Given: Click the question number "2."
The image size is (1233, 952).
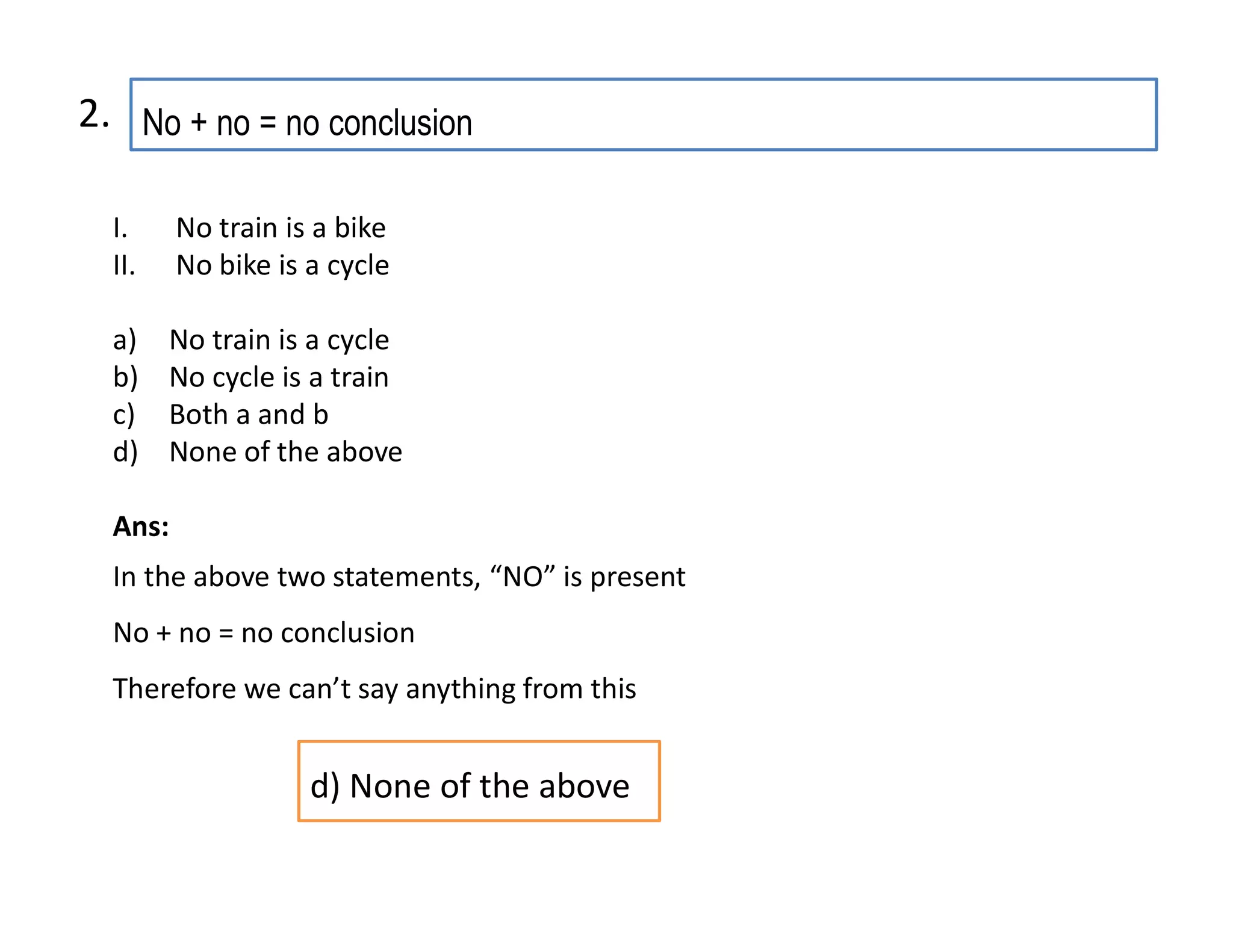Looking at the screenshot, I should (94, 114).
